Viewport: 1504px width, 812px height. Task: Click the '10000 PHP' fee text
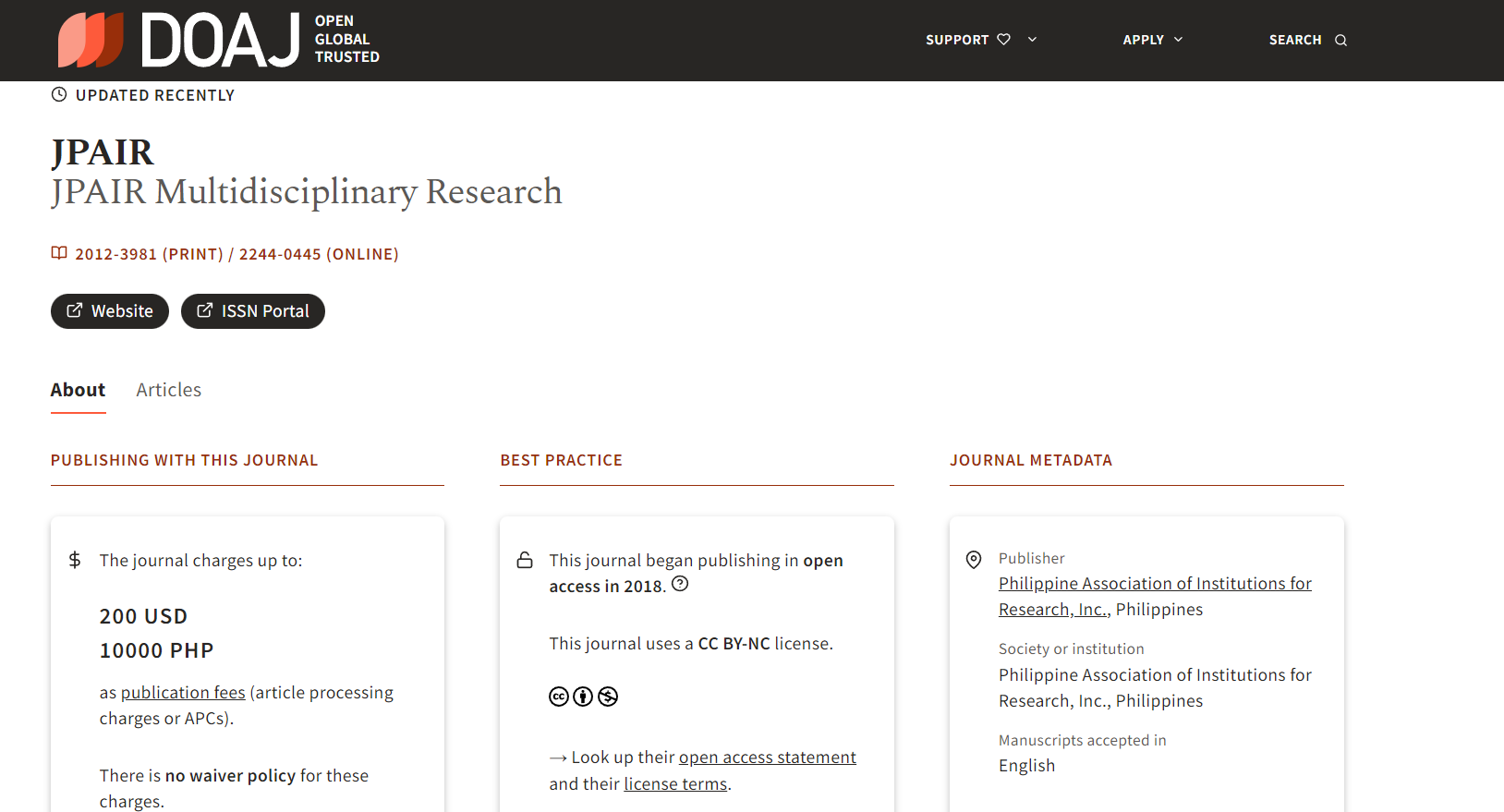pyautogui.click(x=157, y=650)
